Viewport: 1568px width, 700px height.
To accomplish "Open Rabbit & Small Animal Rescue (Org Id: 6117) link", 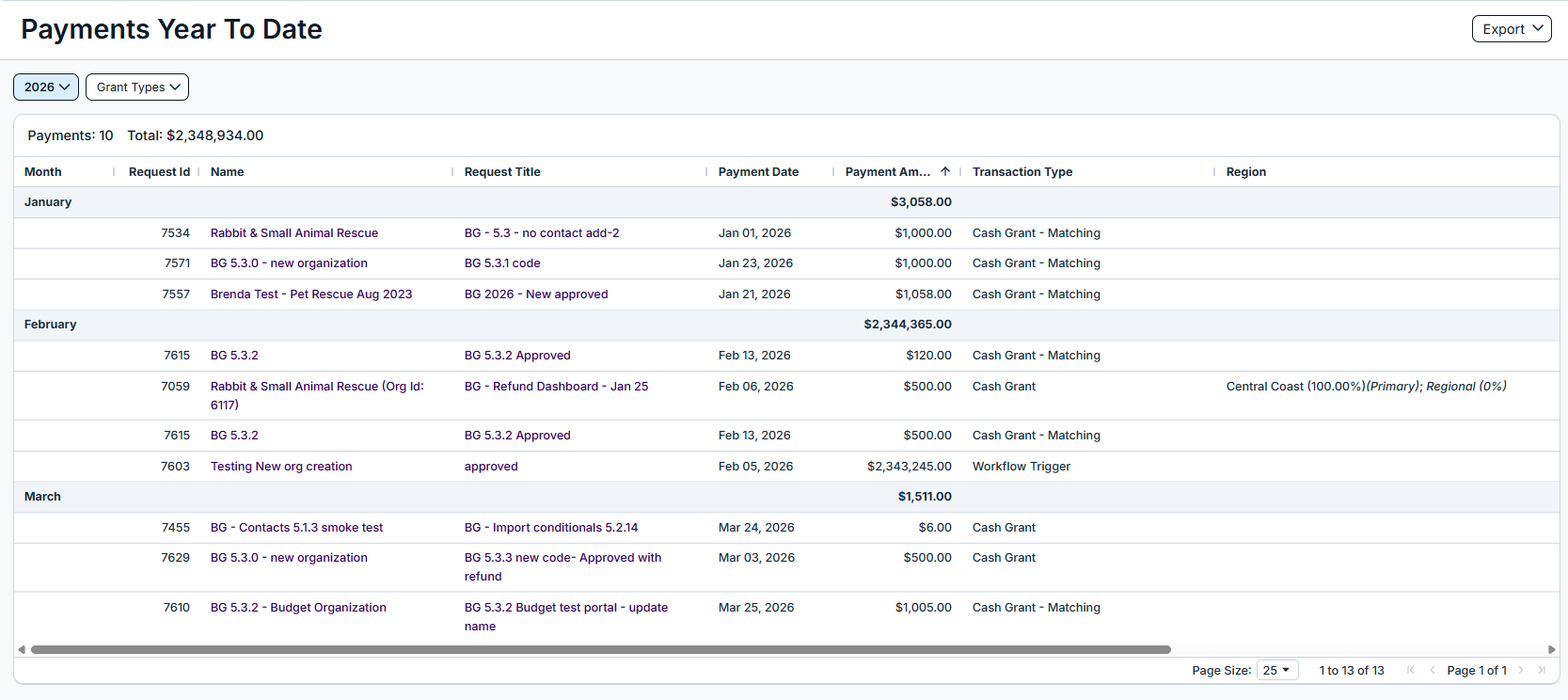I will (x=317, y=395).
